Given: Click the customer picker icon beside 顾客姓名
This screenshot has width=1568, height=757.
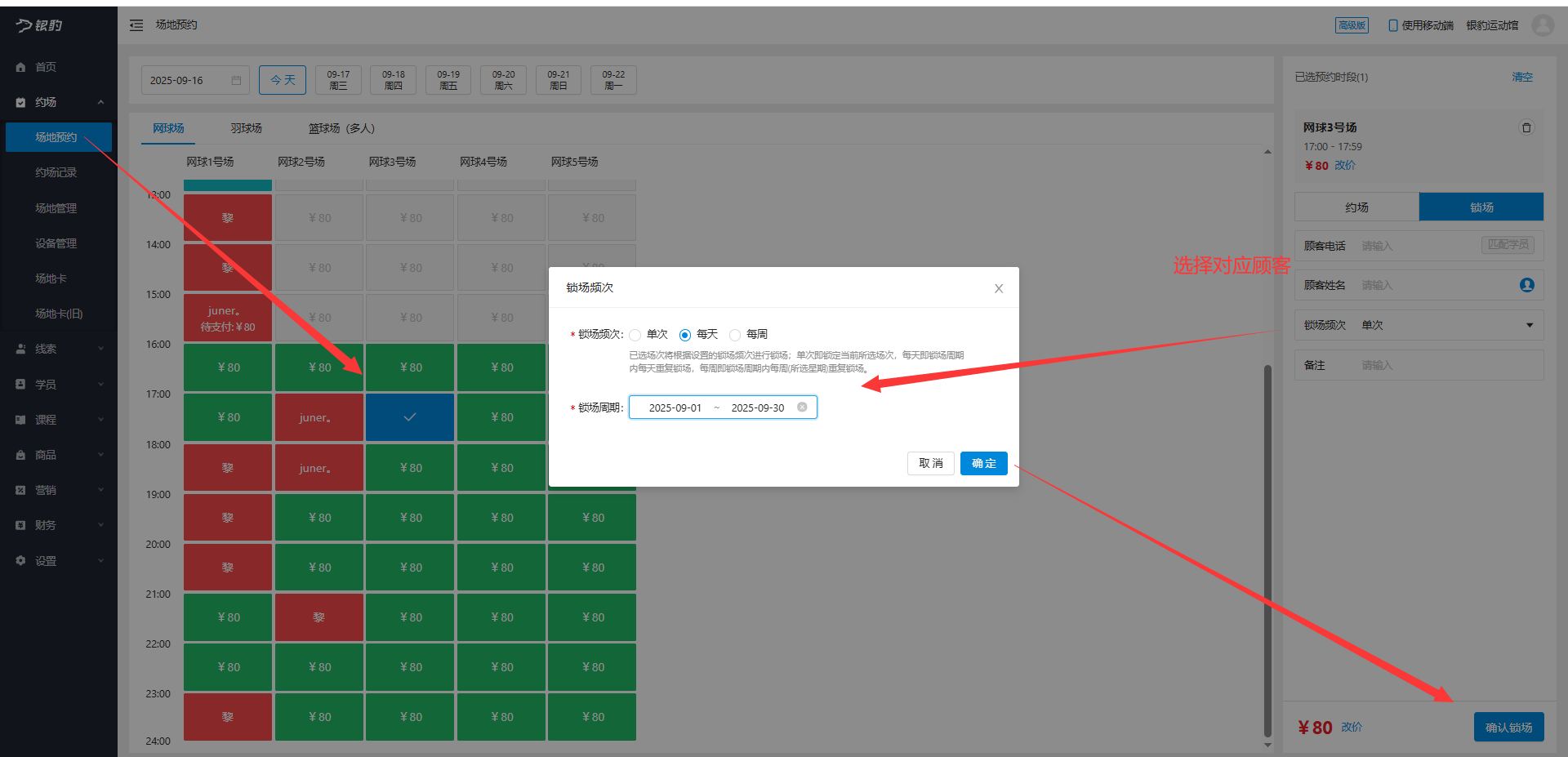Looking at the screenshot, I should coord(1526,285).
